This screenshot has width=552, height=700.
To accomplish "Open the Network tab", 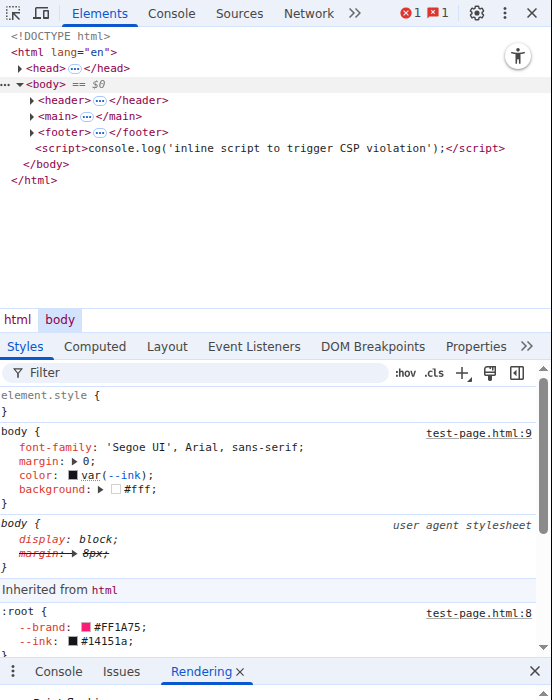I will pos(309,13).
